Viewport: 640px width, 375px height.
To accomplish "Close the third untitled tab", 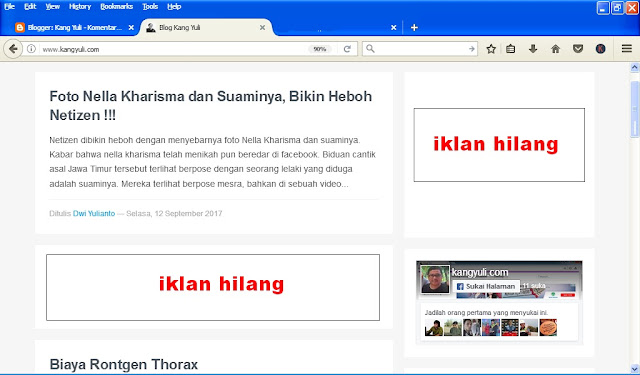I will [x=393, y=27].
